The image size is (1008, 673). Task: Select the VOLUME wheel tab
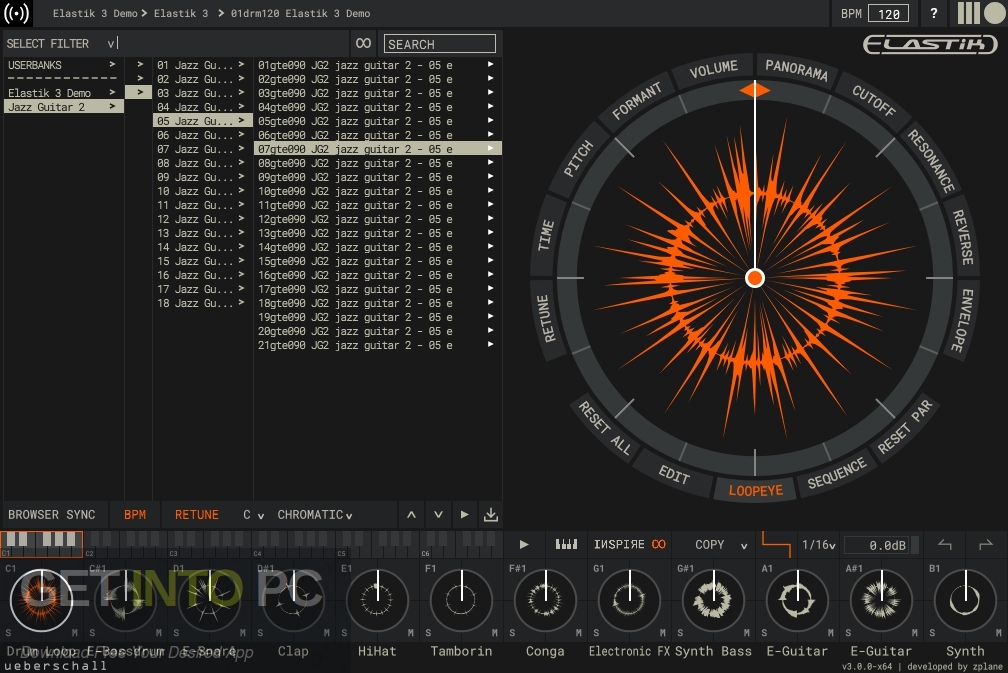[713, 69]
